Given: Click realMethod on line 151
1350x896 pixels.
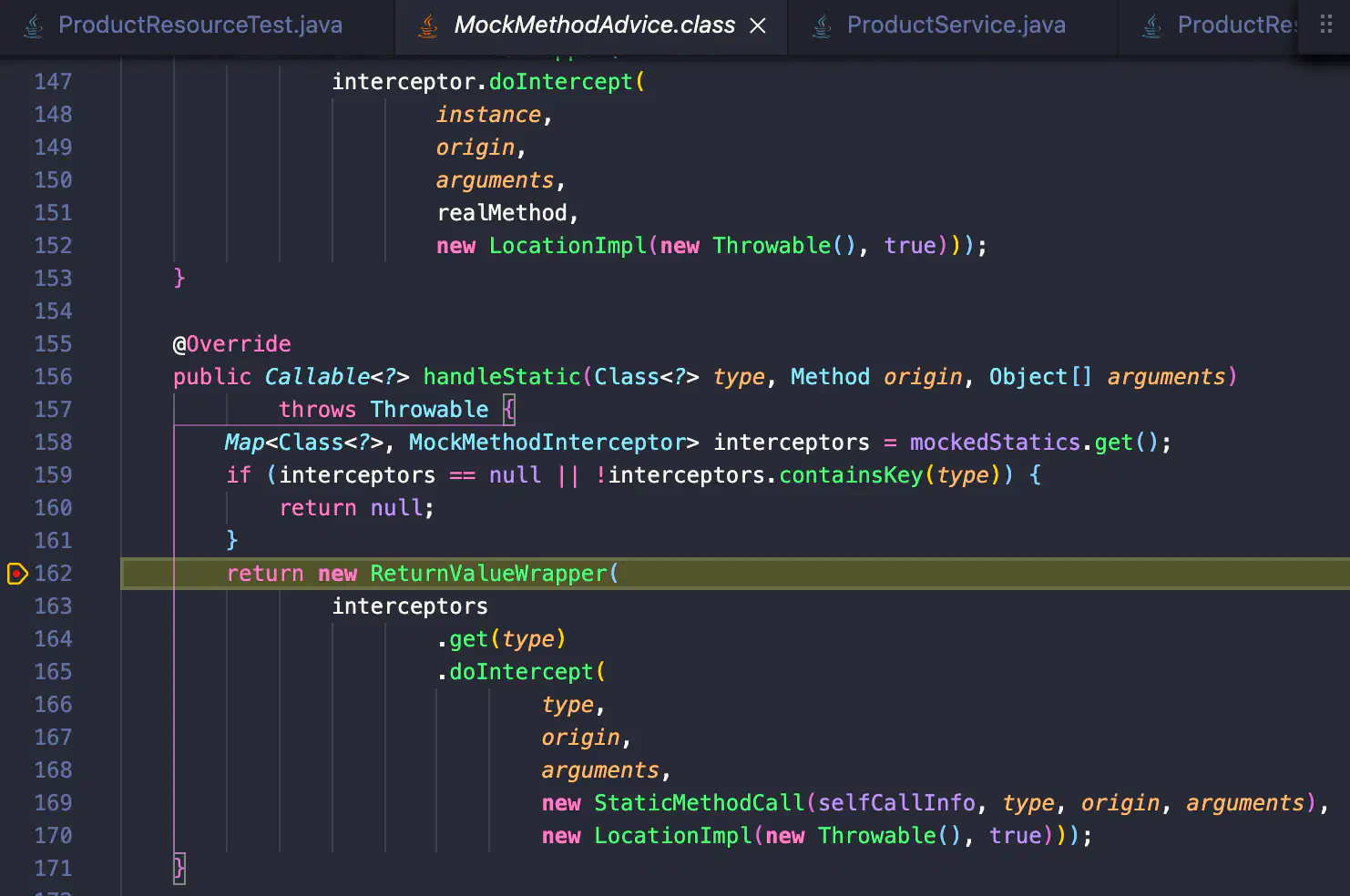Looking at the screenshot, I should coord(502,213).
